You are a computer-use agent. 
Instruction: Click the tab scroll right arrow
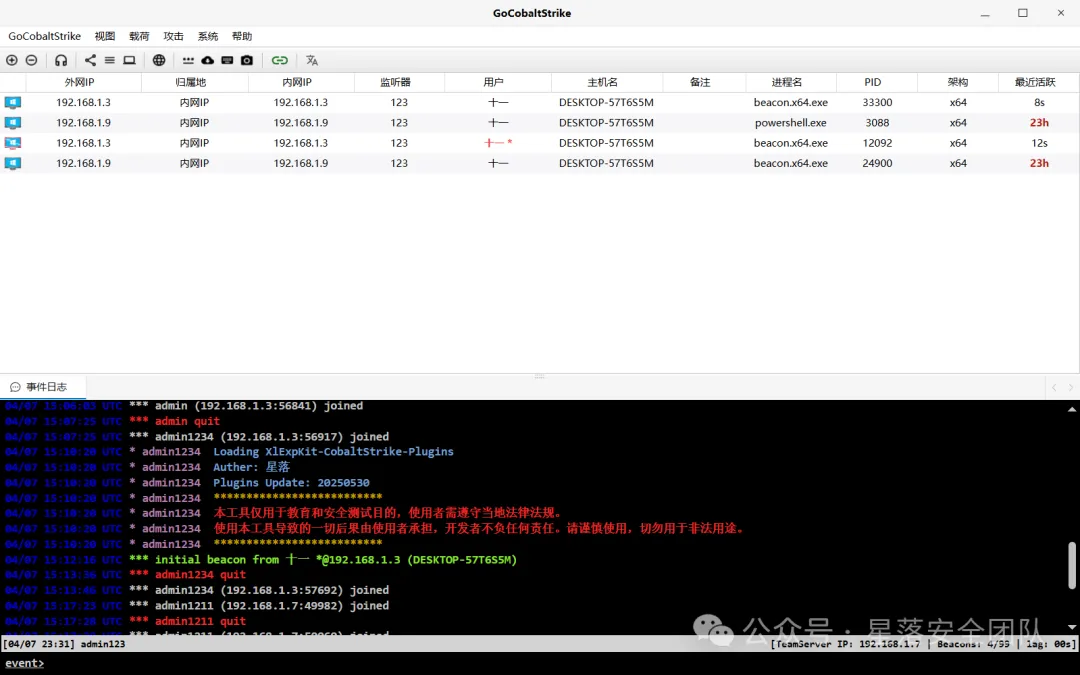pyautogui.click(x=1070, y=388)
